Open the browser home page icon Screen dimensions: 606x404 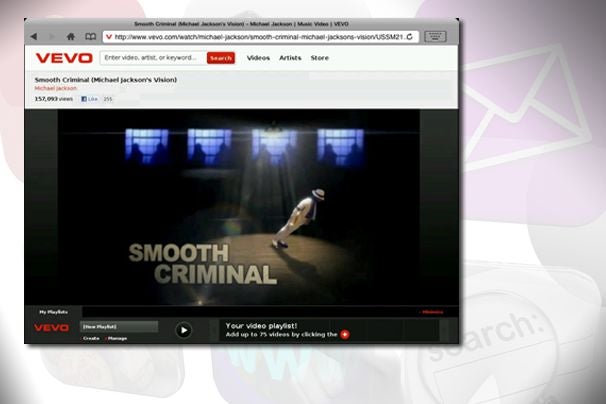[71, 37]
